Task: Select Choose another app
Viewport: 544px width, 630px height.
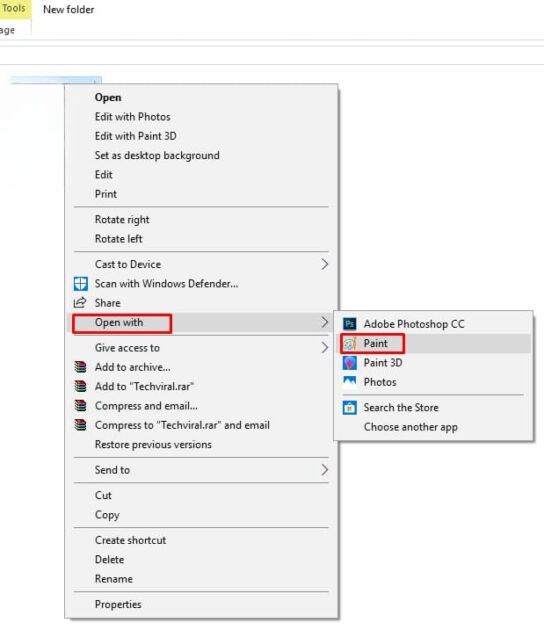Action: point(411,427)
